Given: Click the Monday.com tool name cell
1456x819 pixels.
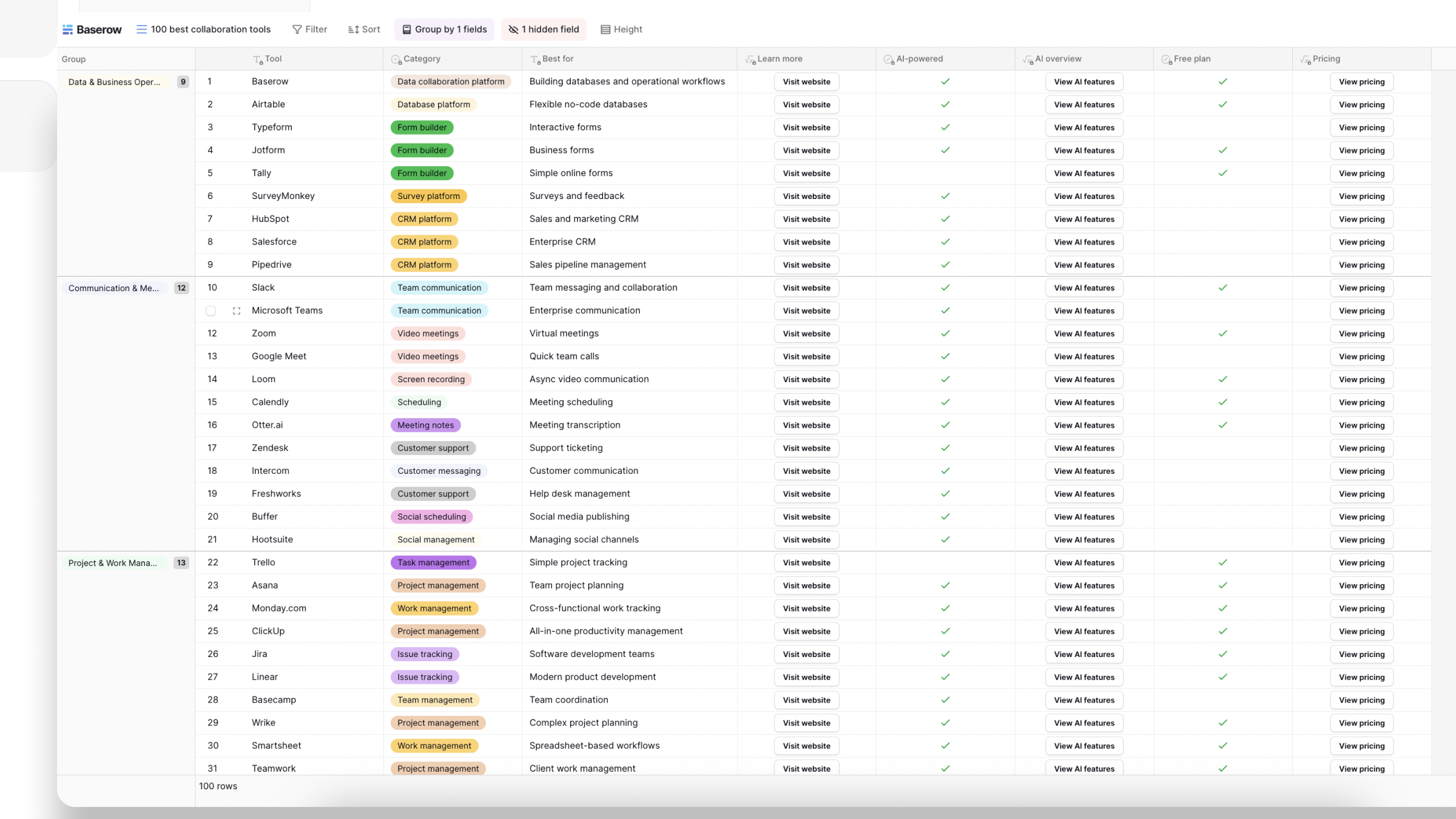Looking at the screenshot, I should pyautogui.click(x=289, y=608).
